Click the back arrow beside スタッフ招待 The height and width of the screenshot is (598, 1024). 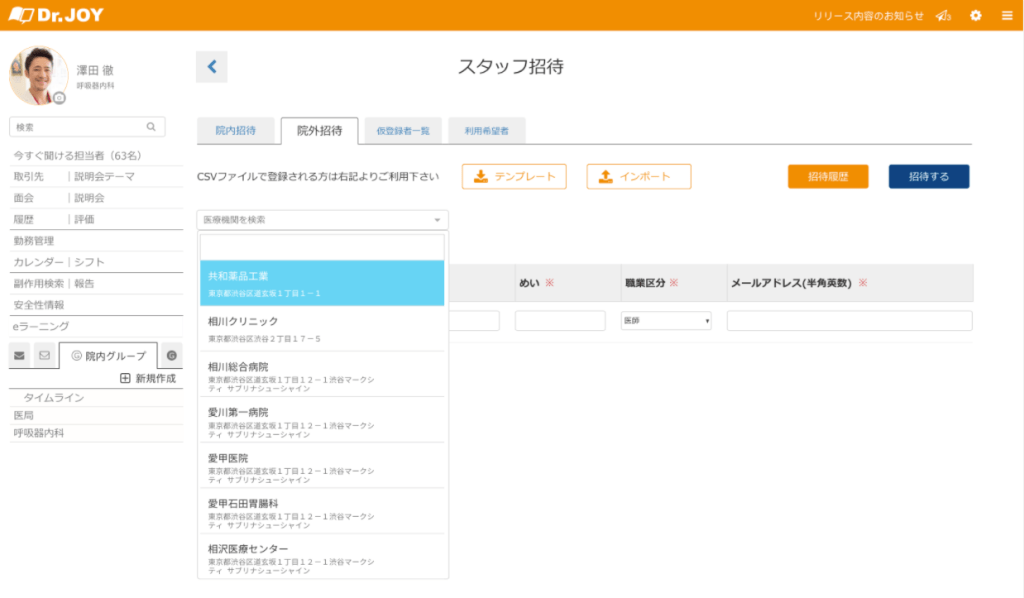[211, 67]
